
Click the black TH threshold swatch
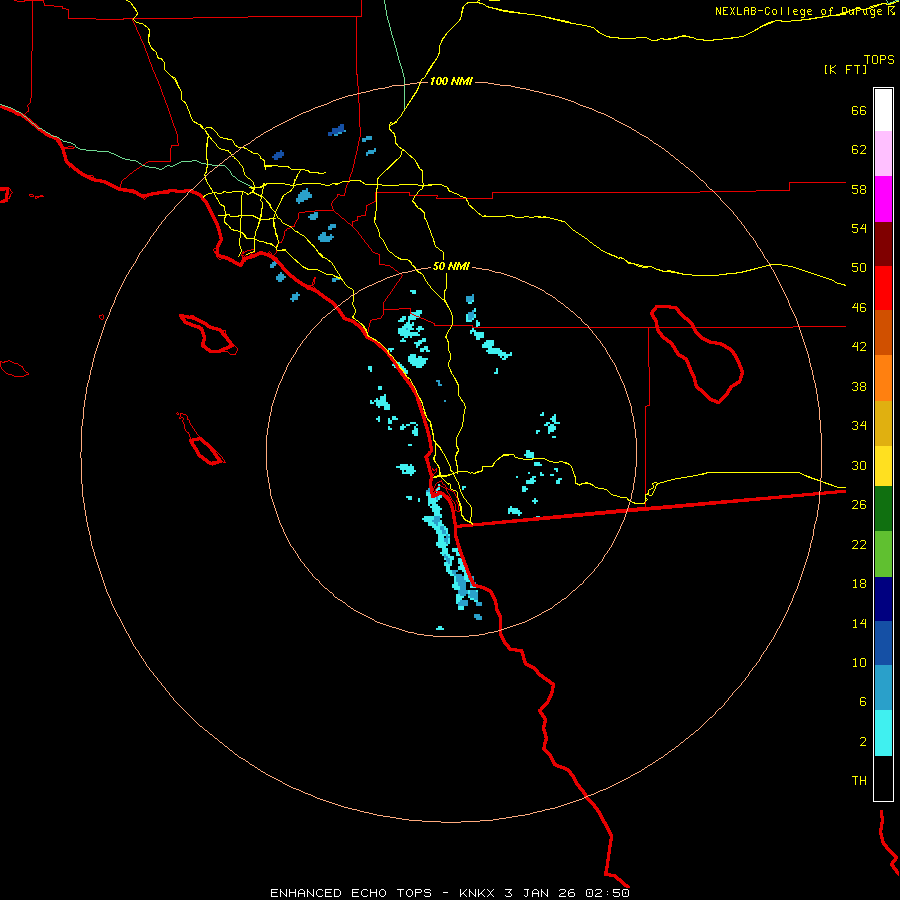[x=883, y=778]
